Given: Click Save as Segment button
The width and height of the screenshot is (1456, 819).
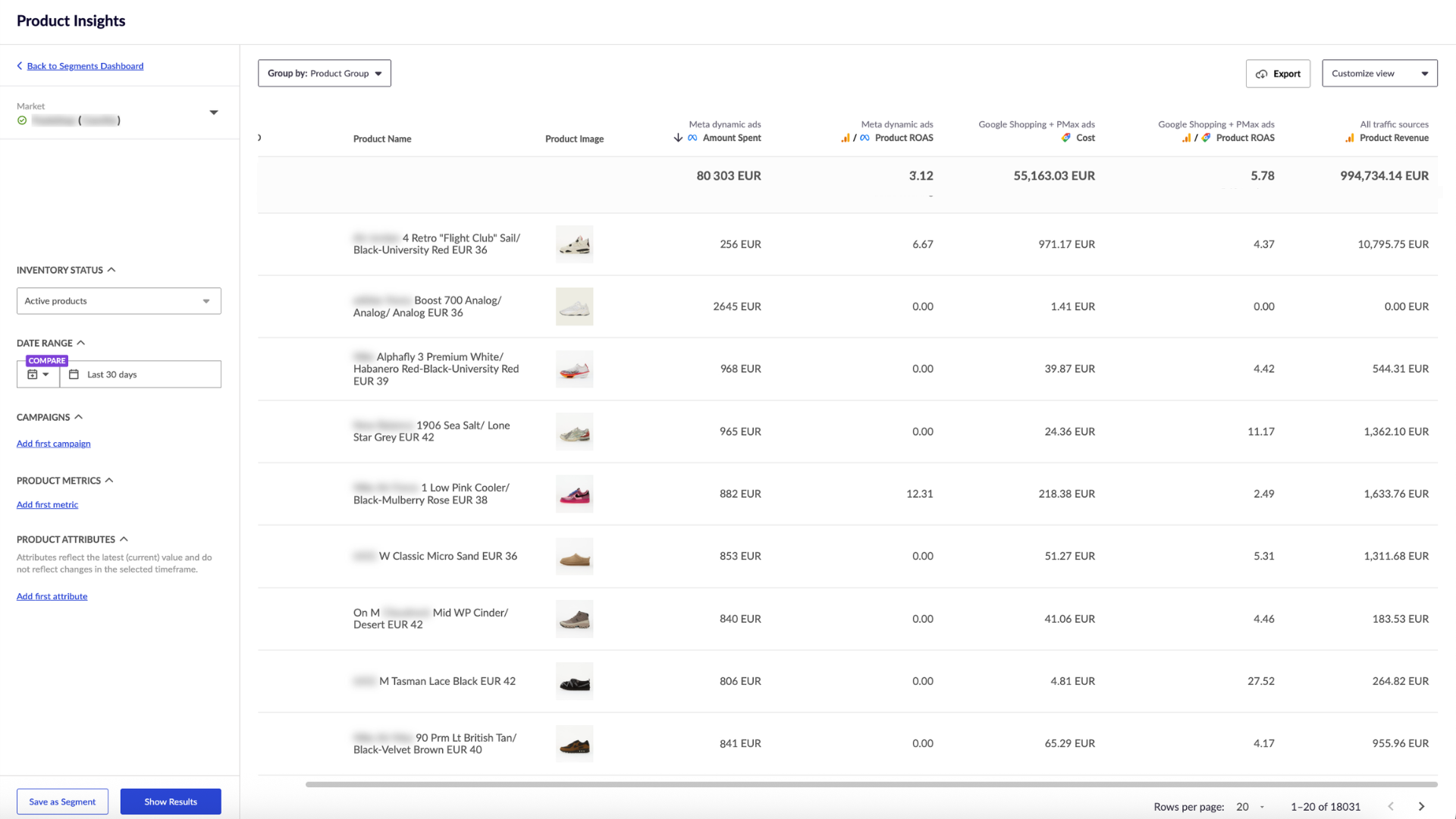Looking at the screenshot, I should tap(62, 802).
